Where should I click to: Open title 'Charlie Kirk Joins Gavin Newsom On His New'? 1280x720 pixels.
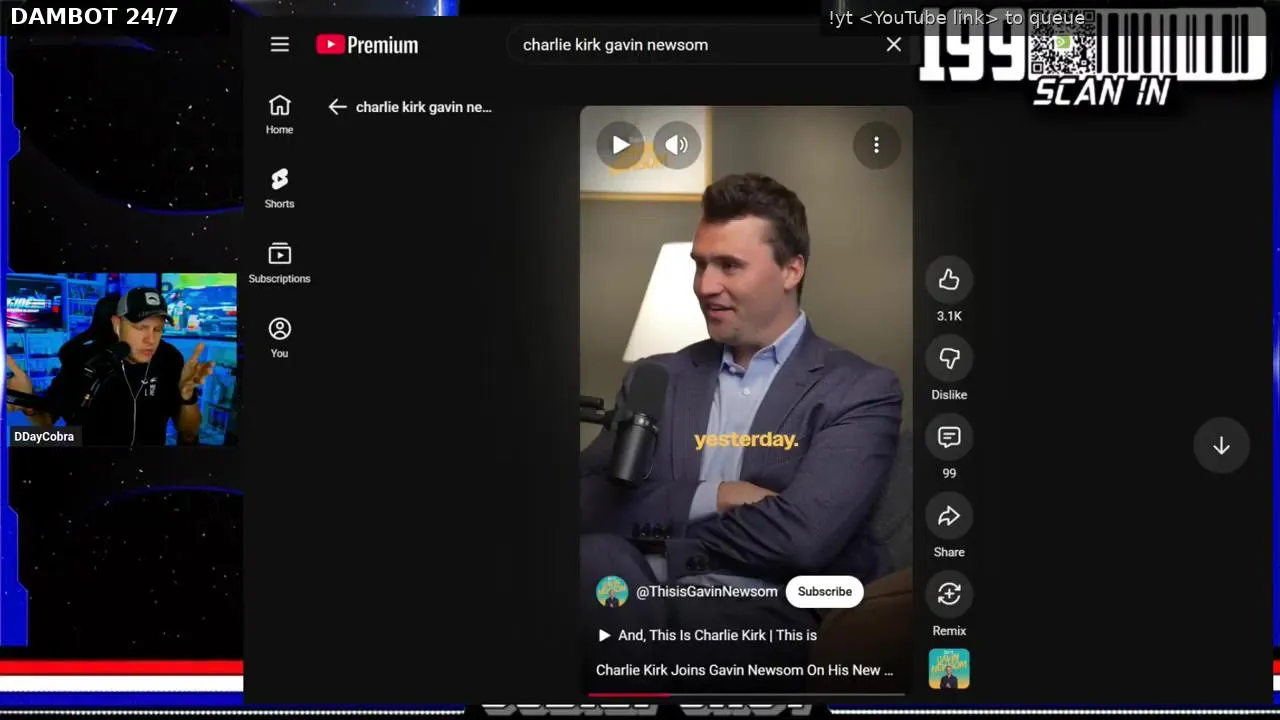tap(745, 670)
